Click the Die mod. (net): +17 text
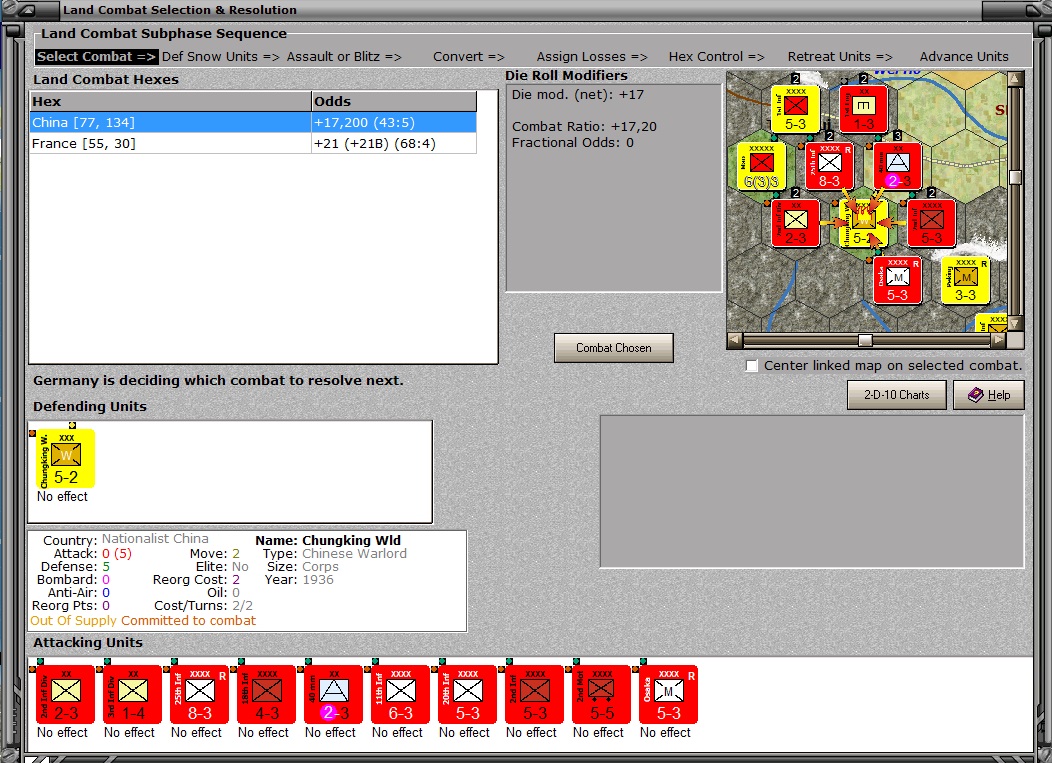 coord(578,95)
